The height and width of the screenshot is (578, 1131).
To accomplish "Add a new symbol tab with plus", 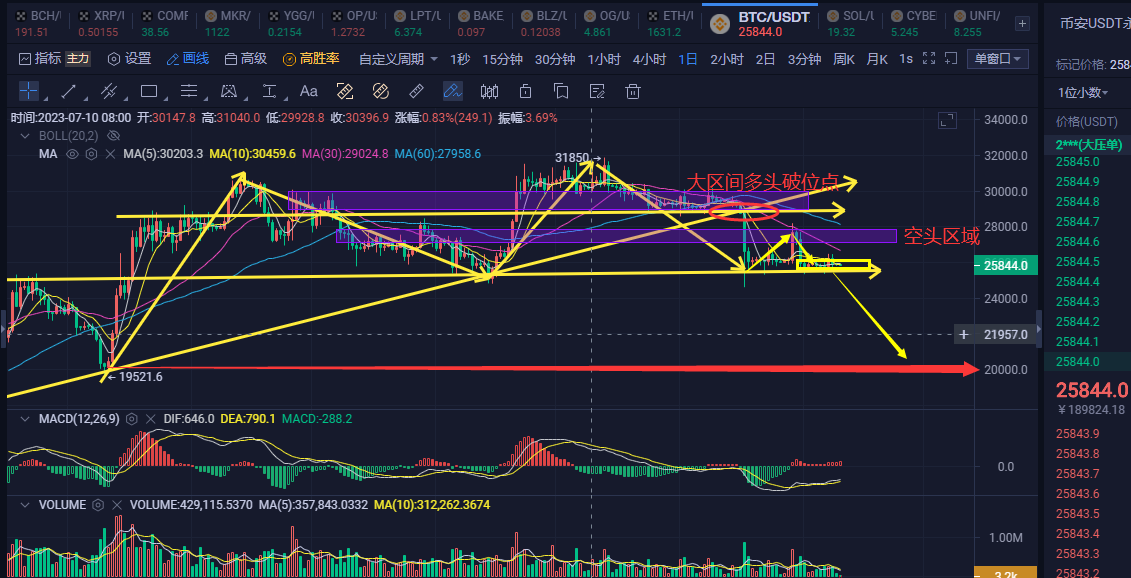I will [x=1021, y=23].
